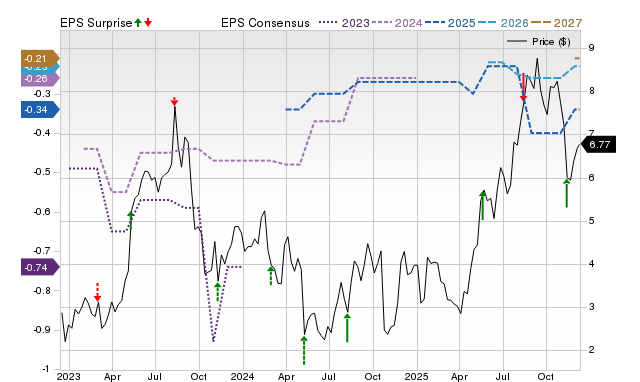Viewport: 640px width, 382px height.
Task: Click the -0.9 label on EPS axis
Action: pos(42,330)
